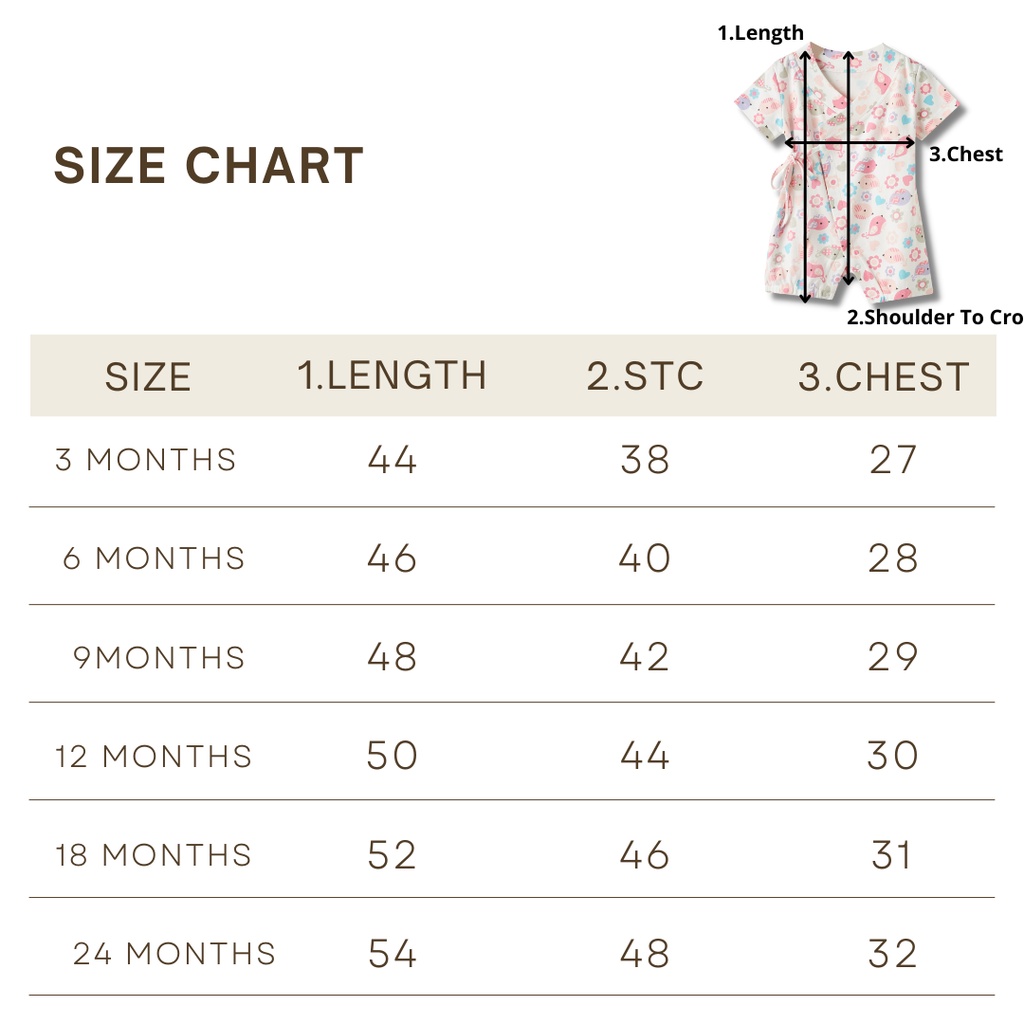This screenshot has width=1024, height=1024.
Task: Click chest value 32 for 24 months
Action: click(x=893, y=953)
